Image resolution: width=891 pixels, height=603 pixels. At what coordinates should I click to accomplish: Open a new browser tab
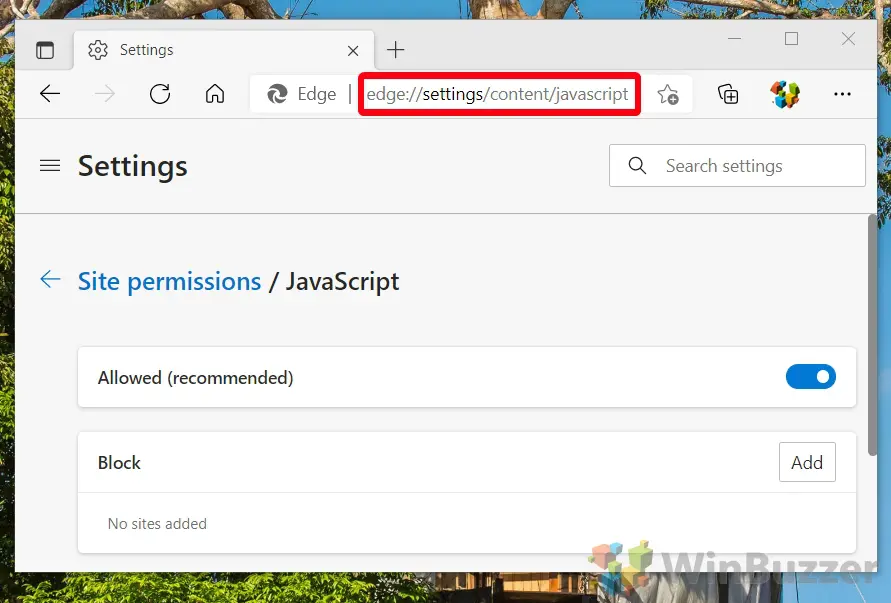pyautogui.click(x=395, y=49)
